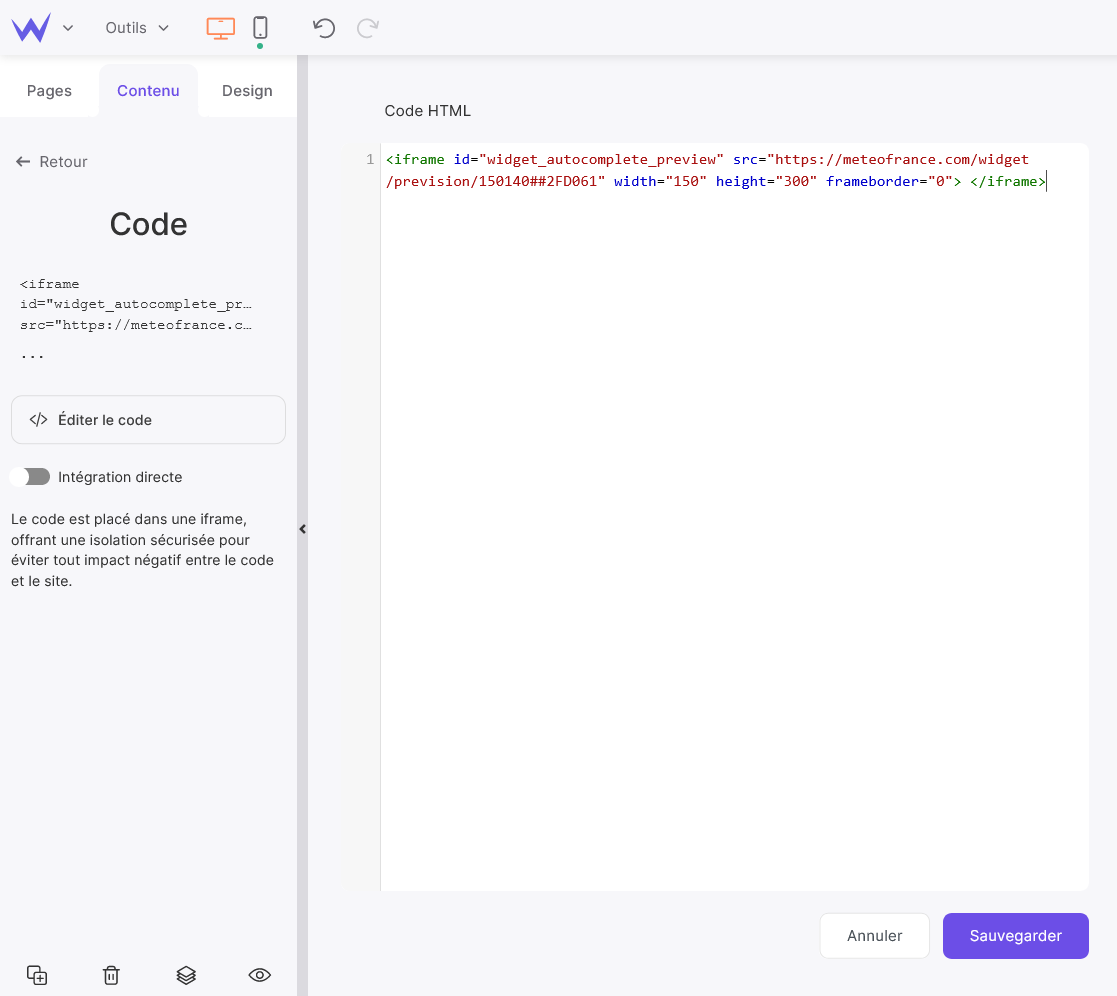Click the purple W logo
1117x996 pixels.
click(30, 28)
